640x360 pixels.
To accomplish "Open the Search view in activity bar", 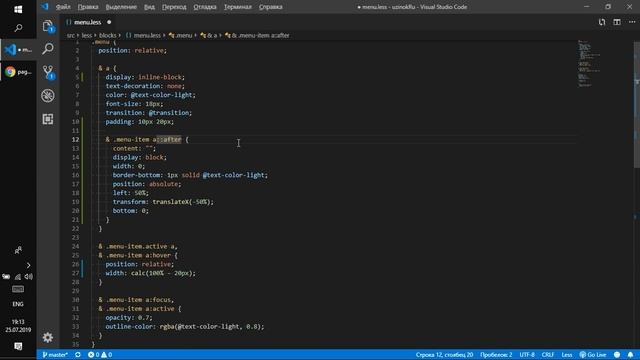I will pos(48,49).
